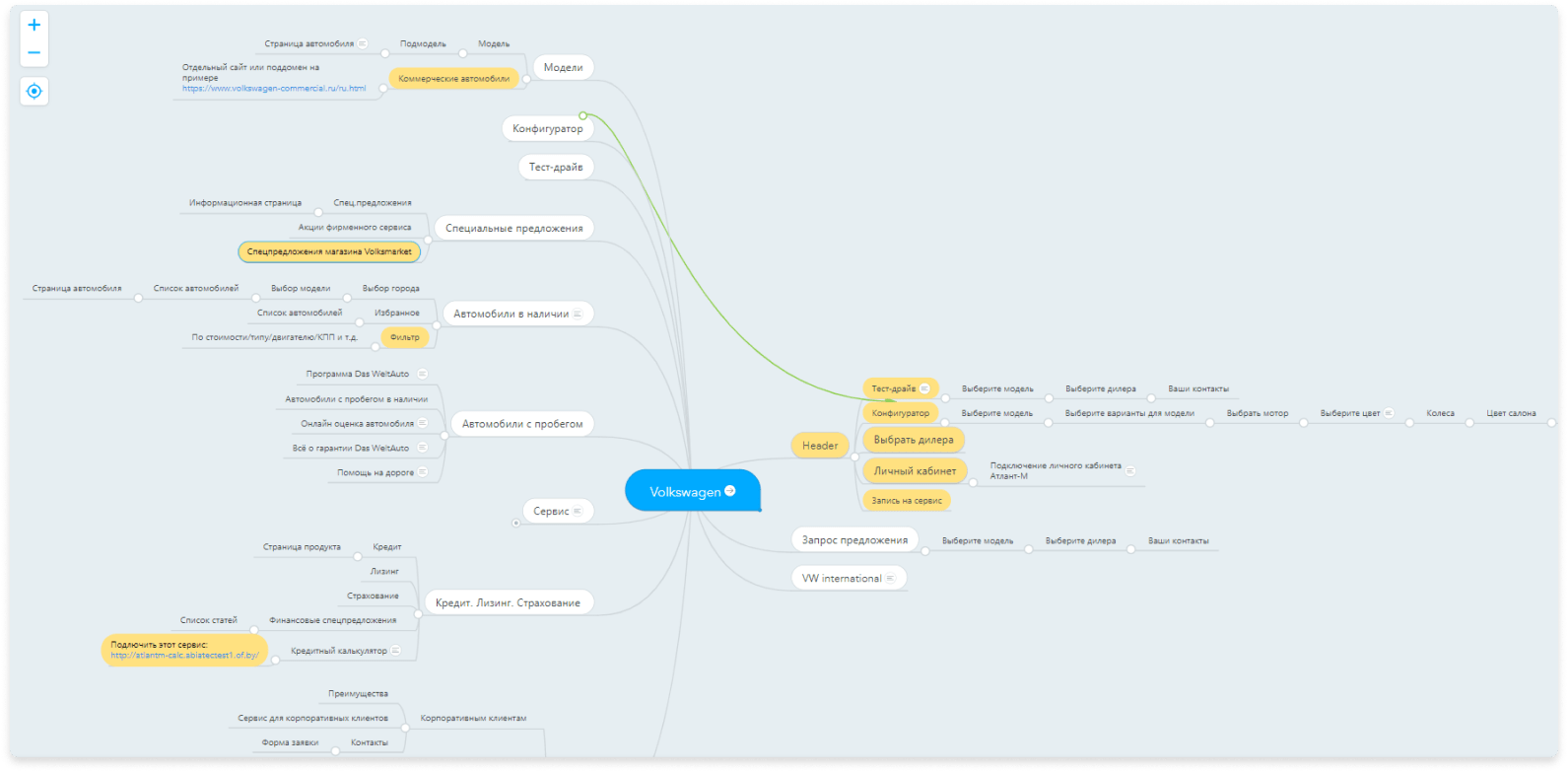Click Автомобили с пробегом в наличии text
This screenshot has width=1568, height=772.
357,399
